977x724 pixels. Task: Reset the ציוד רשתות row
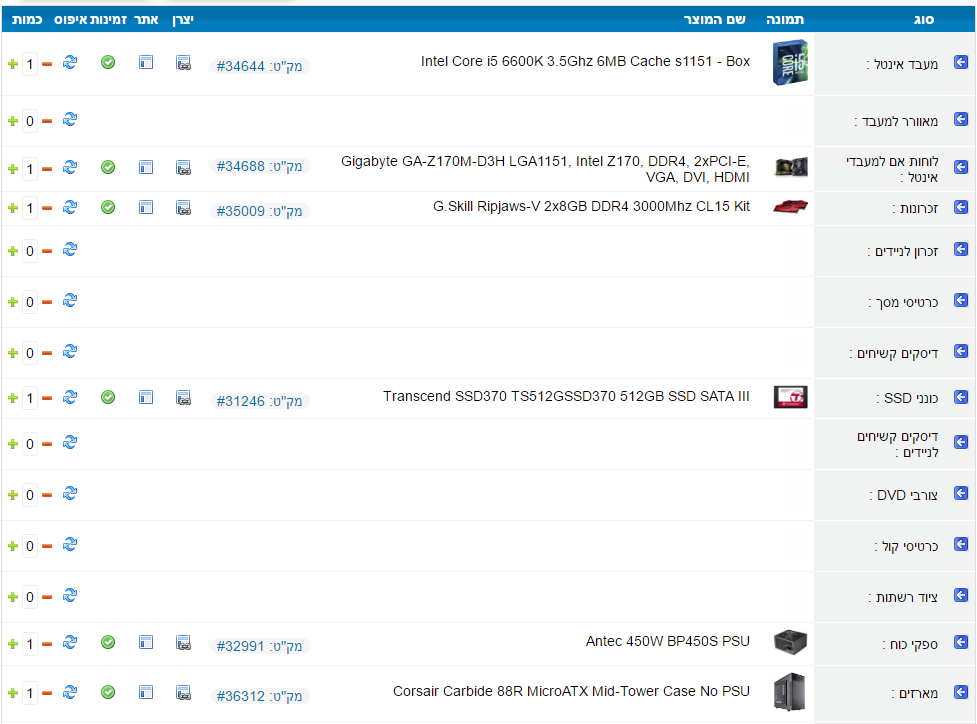(70, 596)
